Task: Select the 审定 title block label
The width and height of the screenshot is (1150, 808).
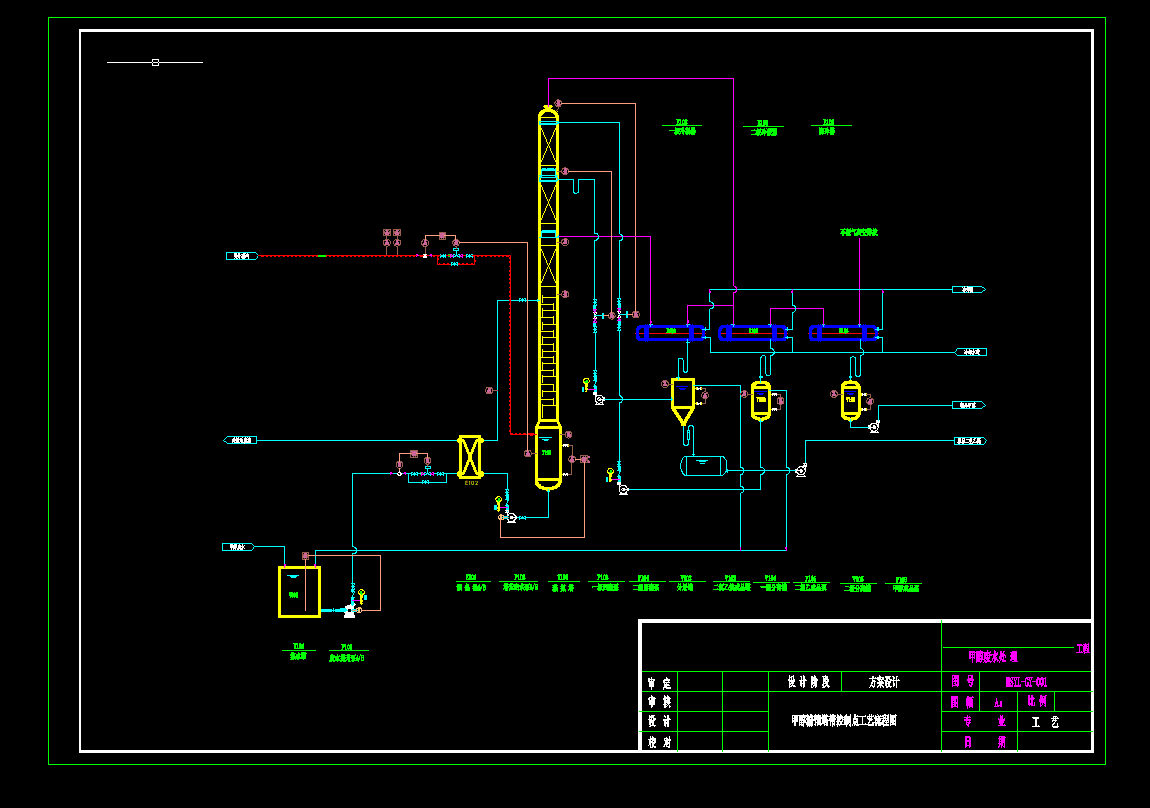Action: (x=659, y=683)
